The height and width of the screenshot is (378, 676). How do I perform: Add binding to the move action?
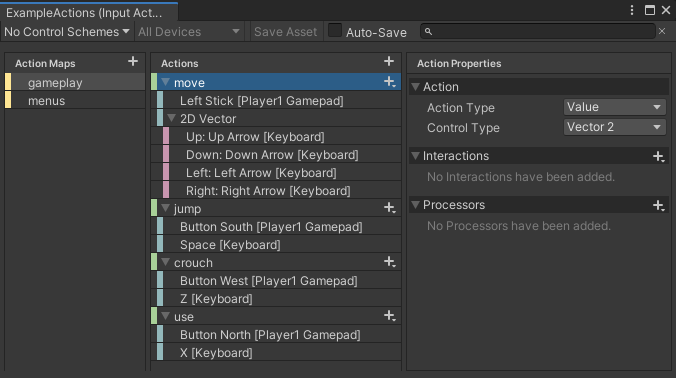click(390, 82)
